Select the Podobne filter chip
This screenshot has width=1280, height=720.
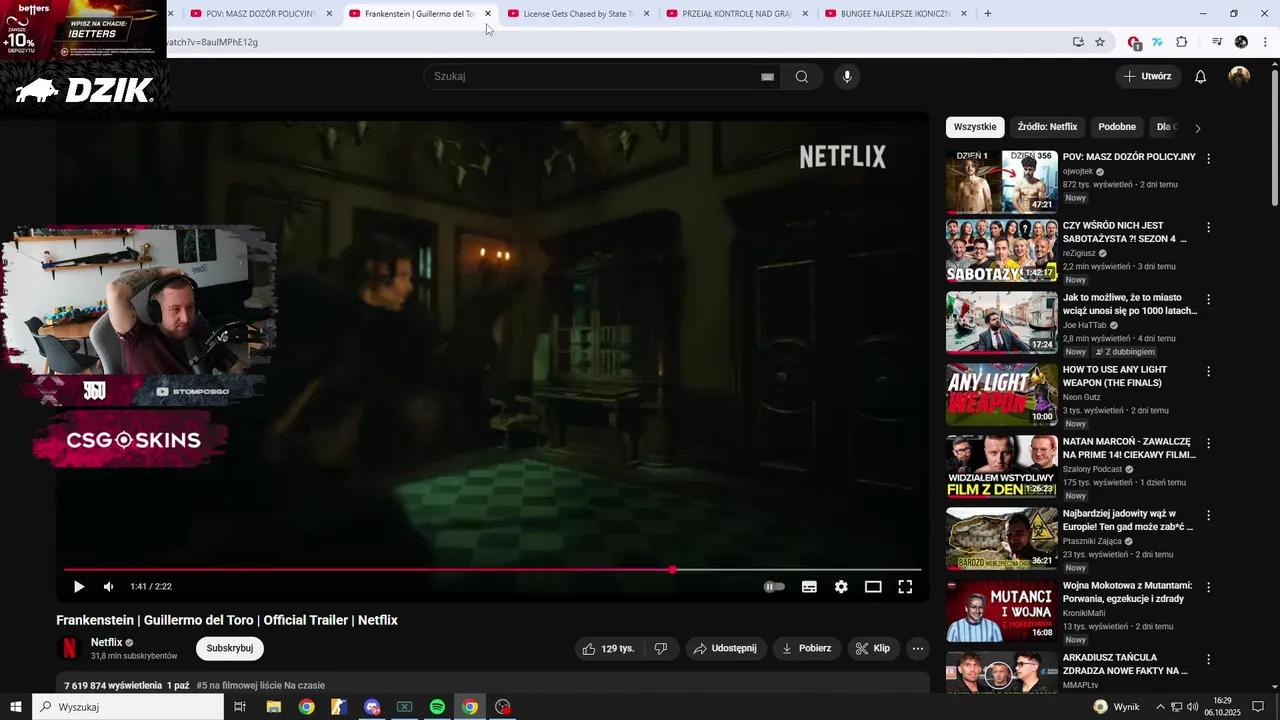click(x=1117, y=127)
